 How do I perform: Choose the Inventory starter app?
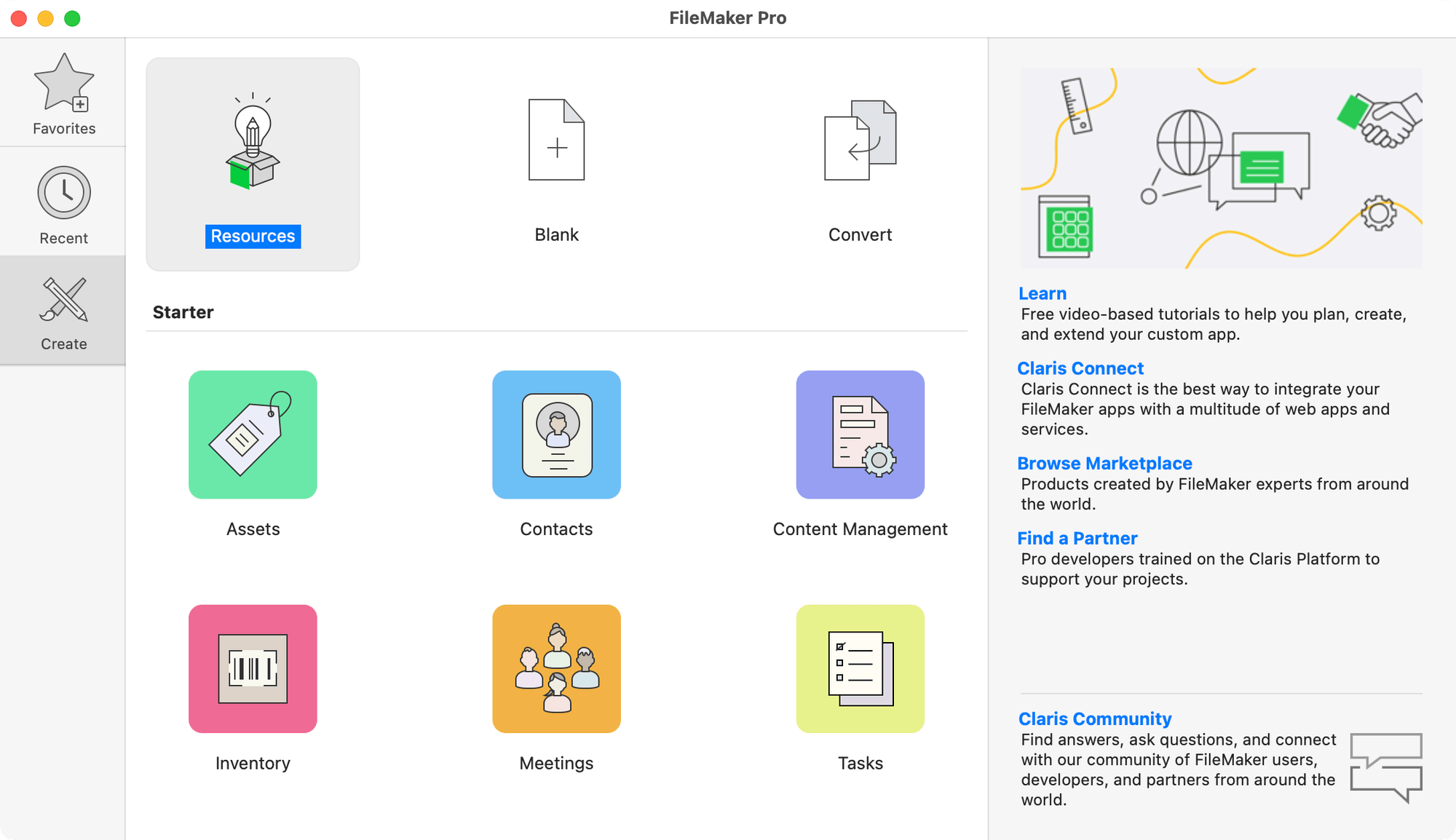pyautogui.click(x=253, y=668)
